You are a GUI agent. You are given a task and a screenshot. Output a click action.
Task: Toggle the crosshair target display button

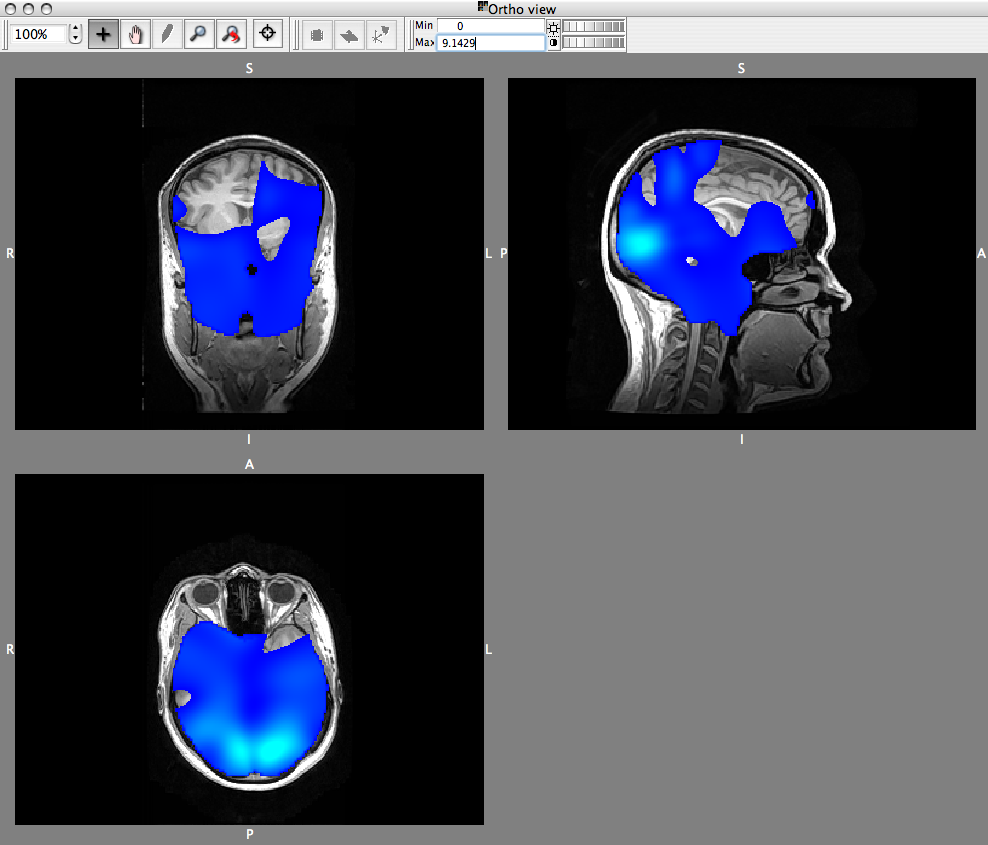tap(267, 34)
